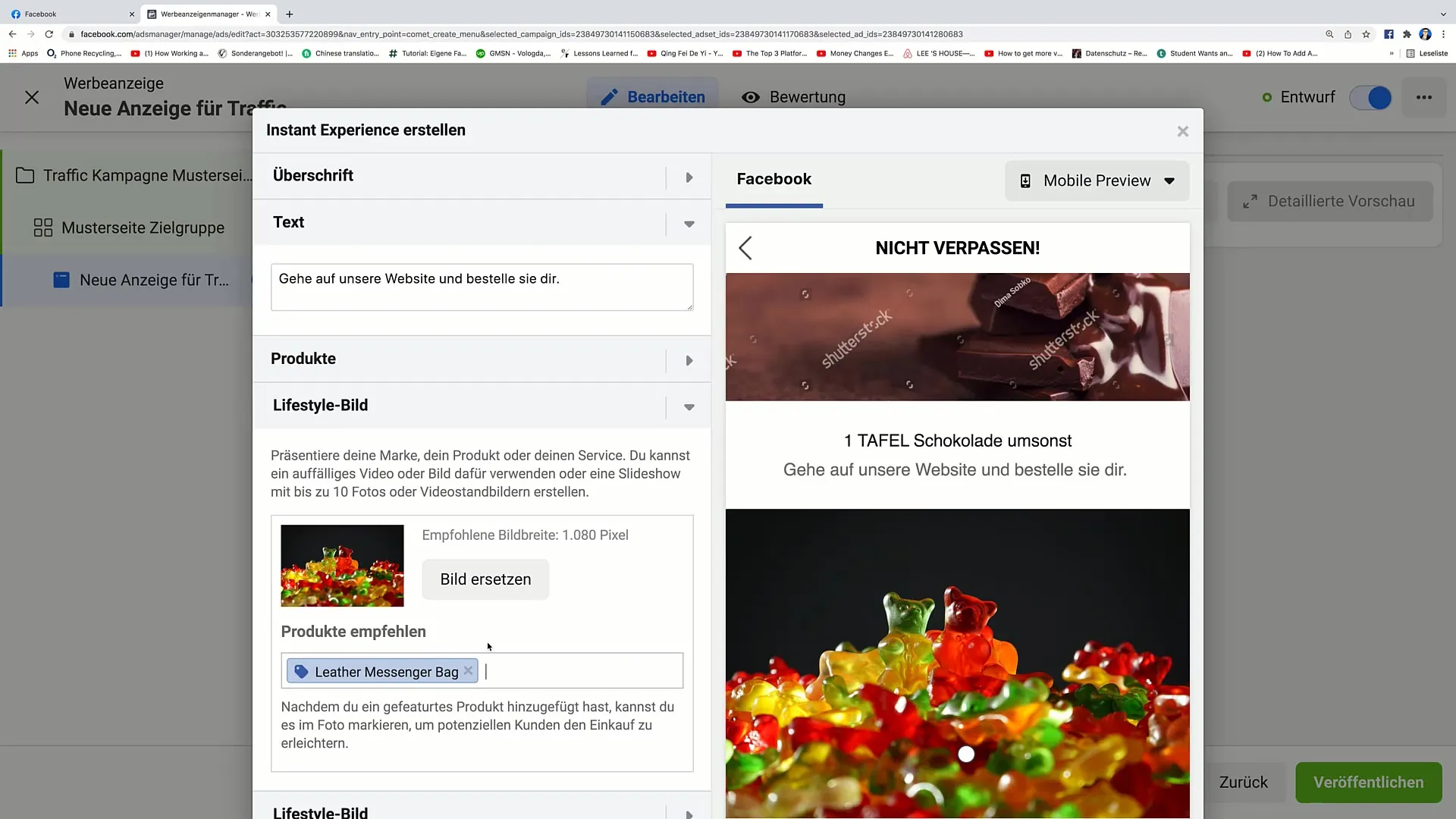Remove the Leather Messenger Bag tag
The width and height of the screenshot is (1456, 819).
click(x=468, y=671)
